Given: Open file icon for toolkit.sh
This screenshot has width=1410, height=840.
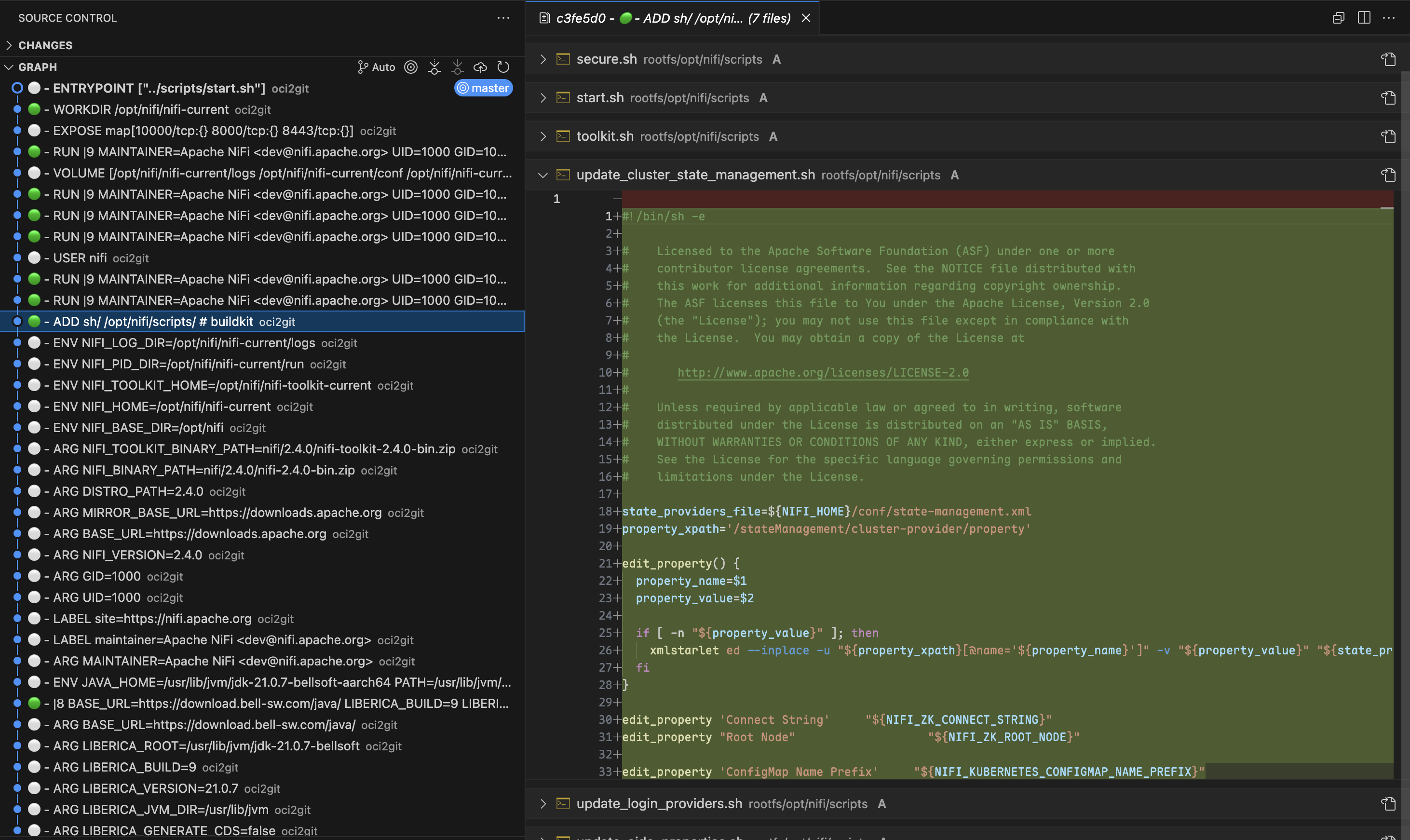Looking at the screenshot, I should (1388, 136).
